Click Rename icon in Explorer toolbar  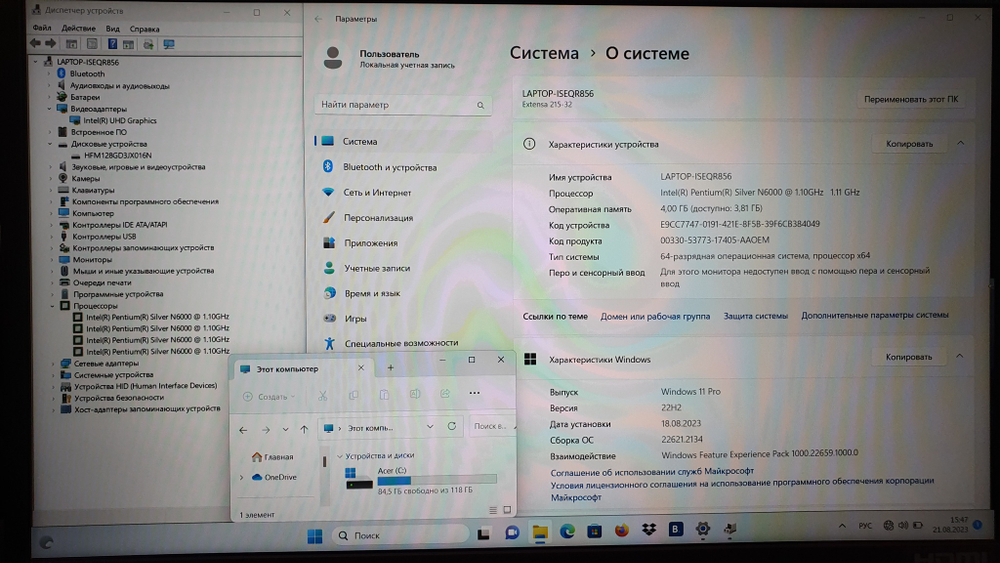tap(415, 394)
